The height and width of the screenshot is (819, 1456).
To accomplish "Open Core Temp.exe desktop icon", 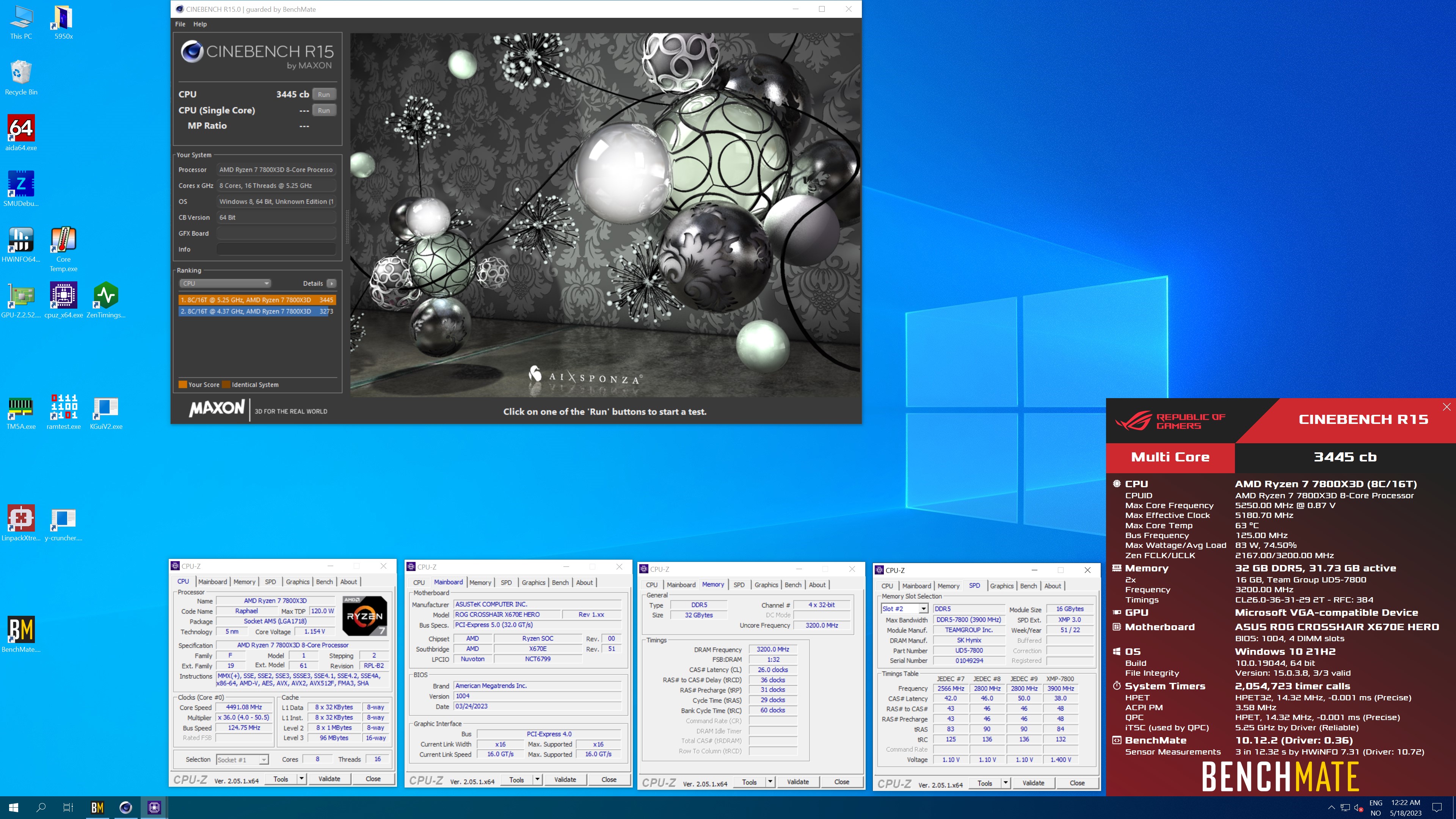I will [63, 249].
